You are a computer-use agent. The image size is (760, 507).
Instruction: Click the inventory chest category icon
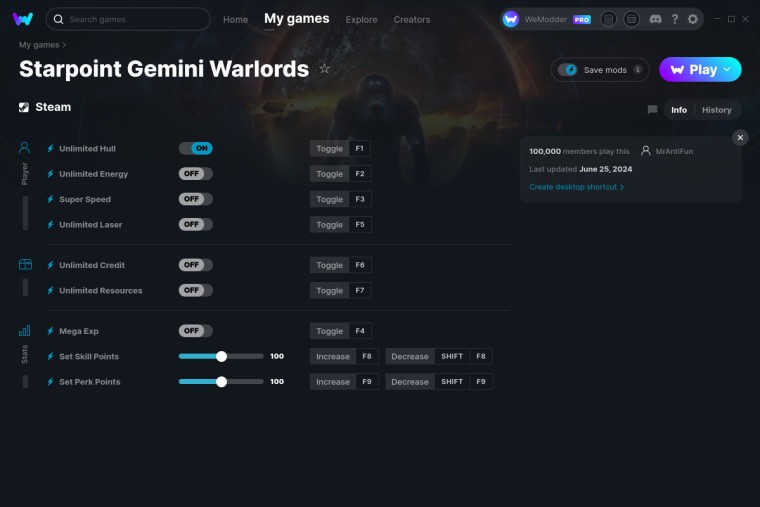pyautogui.click(x=25, y=264)
